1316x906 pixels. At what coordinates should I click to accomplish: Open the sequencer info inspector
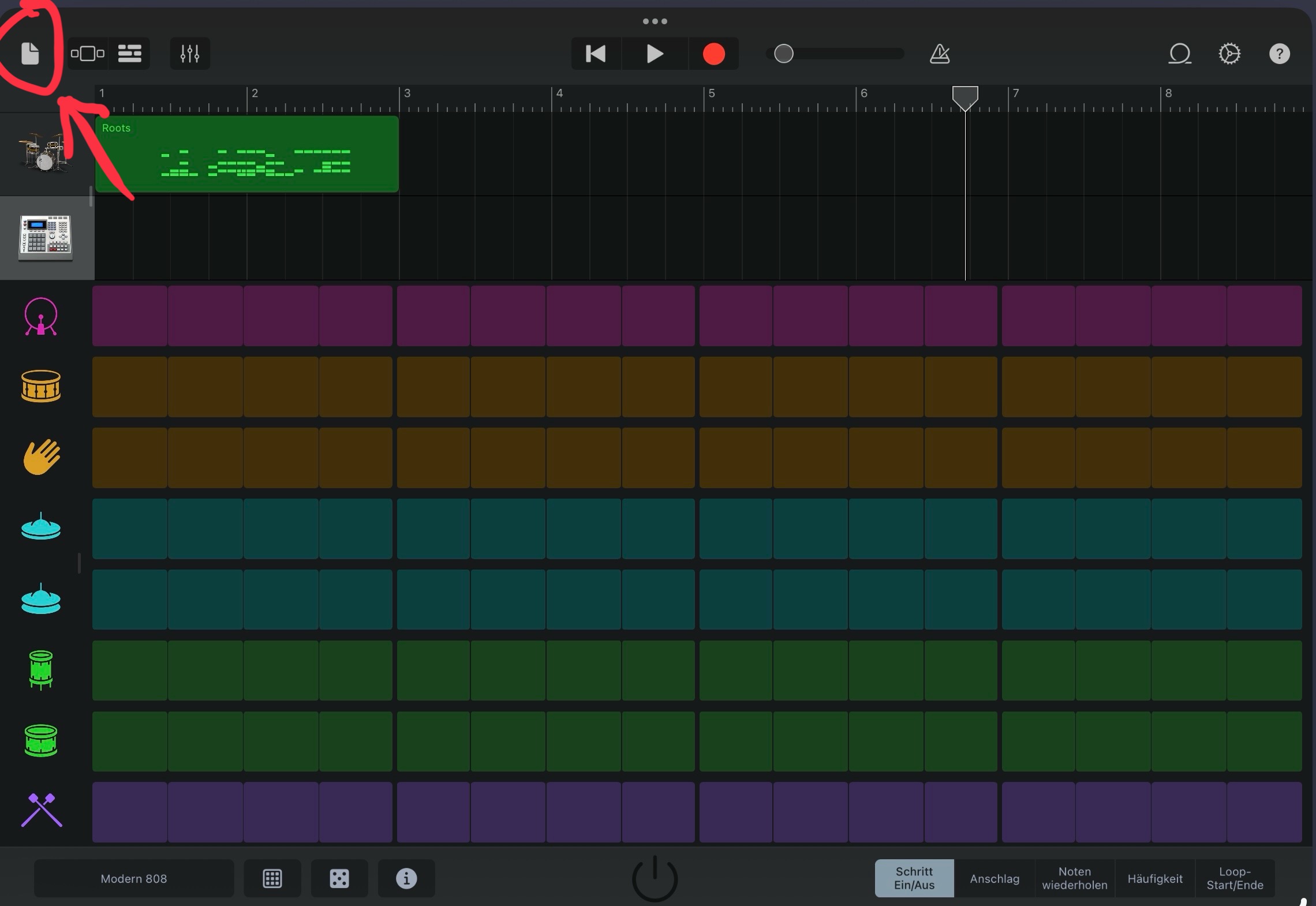pos(406,878)
